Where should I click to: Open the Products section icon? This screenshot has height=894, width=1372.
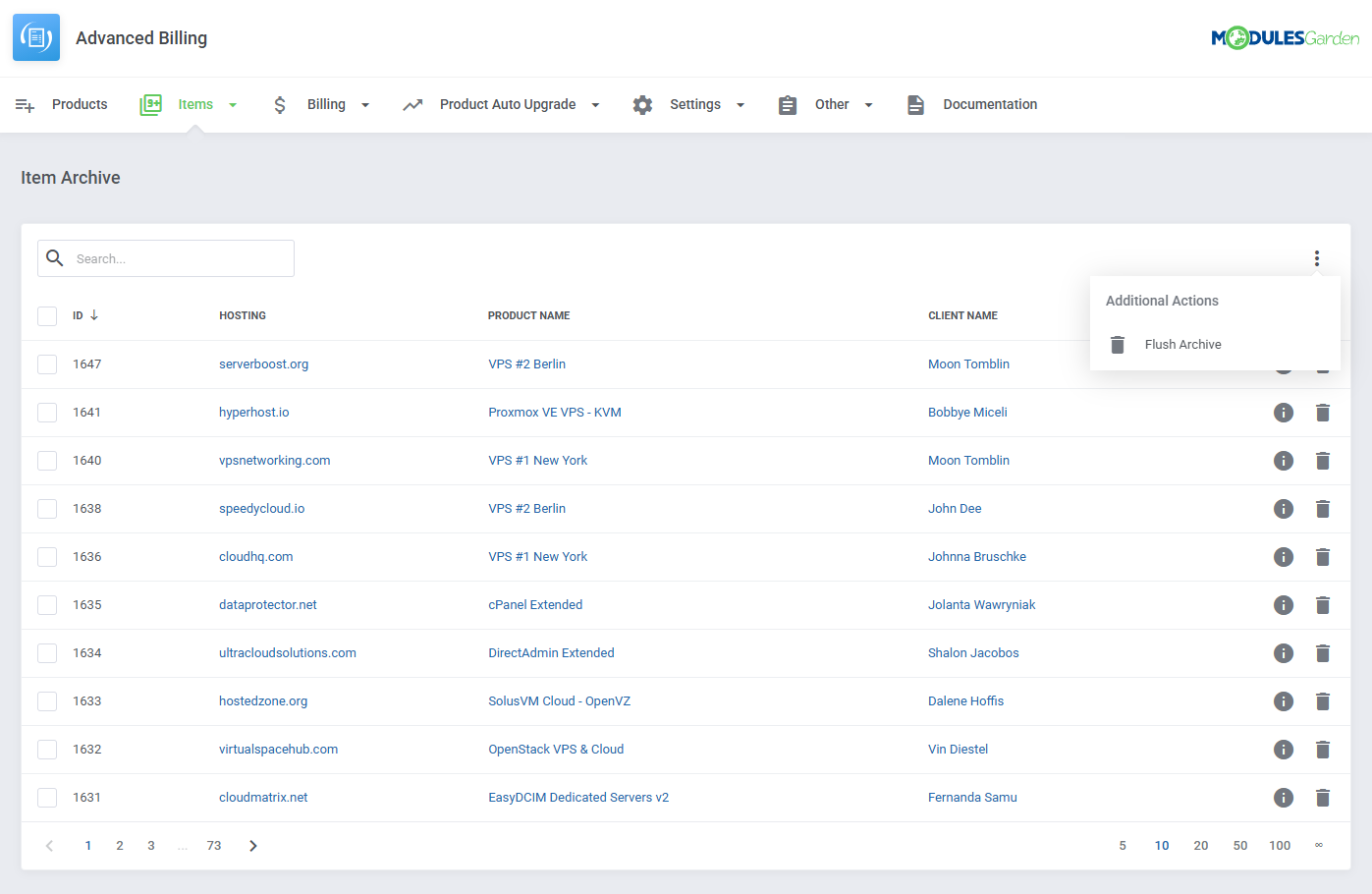(x=25, y=104)
